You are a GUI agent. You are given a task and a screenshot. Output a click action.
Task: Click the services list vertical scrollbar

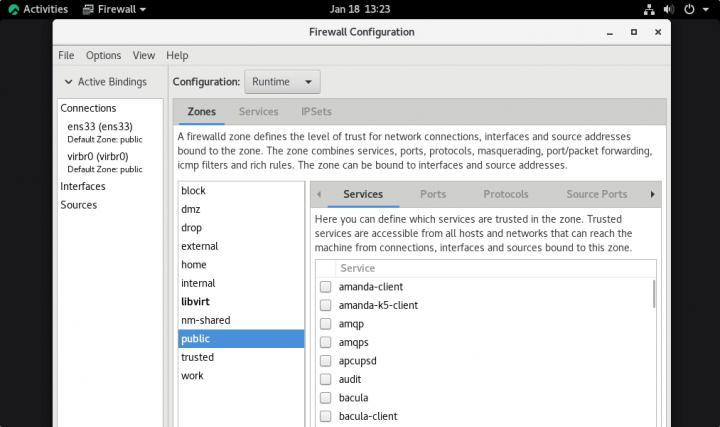tap(654, 295)
